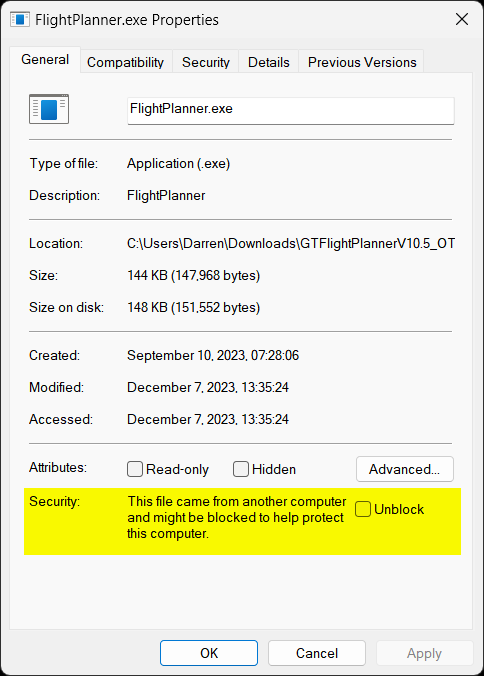Switch to the General tab
Screen dimensions: 484x676
pos(45,59)
